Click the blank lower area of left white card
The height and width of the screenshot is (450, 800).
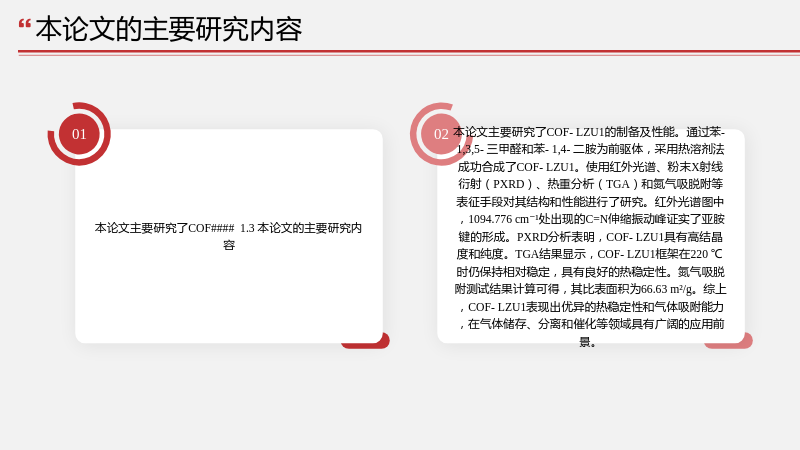[x=229, y=296]
